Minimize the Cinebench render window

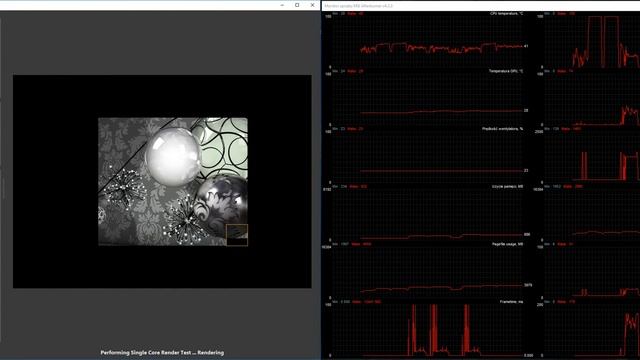click(282, 5)
